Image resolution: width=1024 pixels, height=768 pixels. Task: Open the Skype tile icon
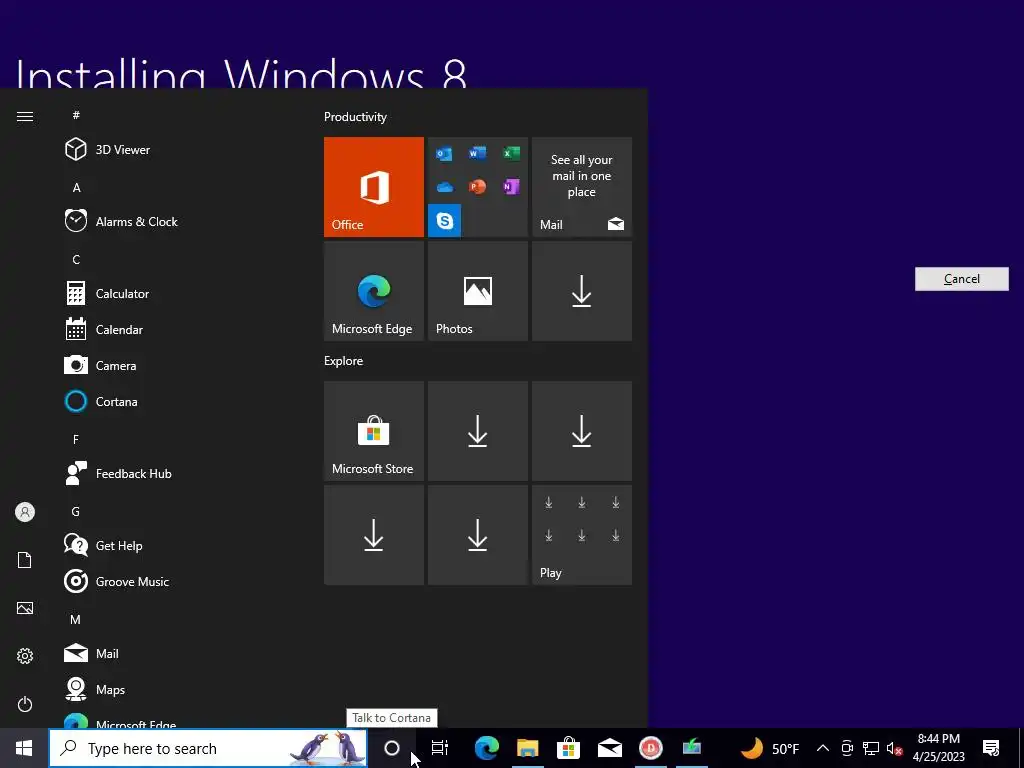tap(445, 221)
